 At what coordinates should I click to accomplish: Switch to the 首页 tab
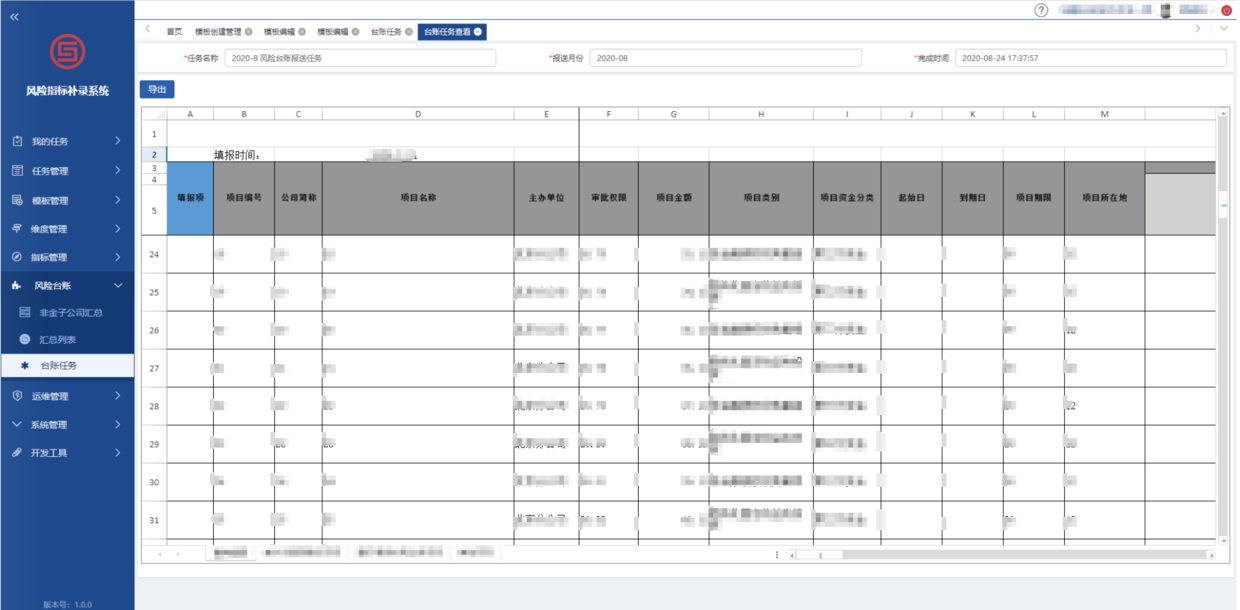tap(174, 32)
